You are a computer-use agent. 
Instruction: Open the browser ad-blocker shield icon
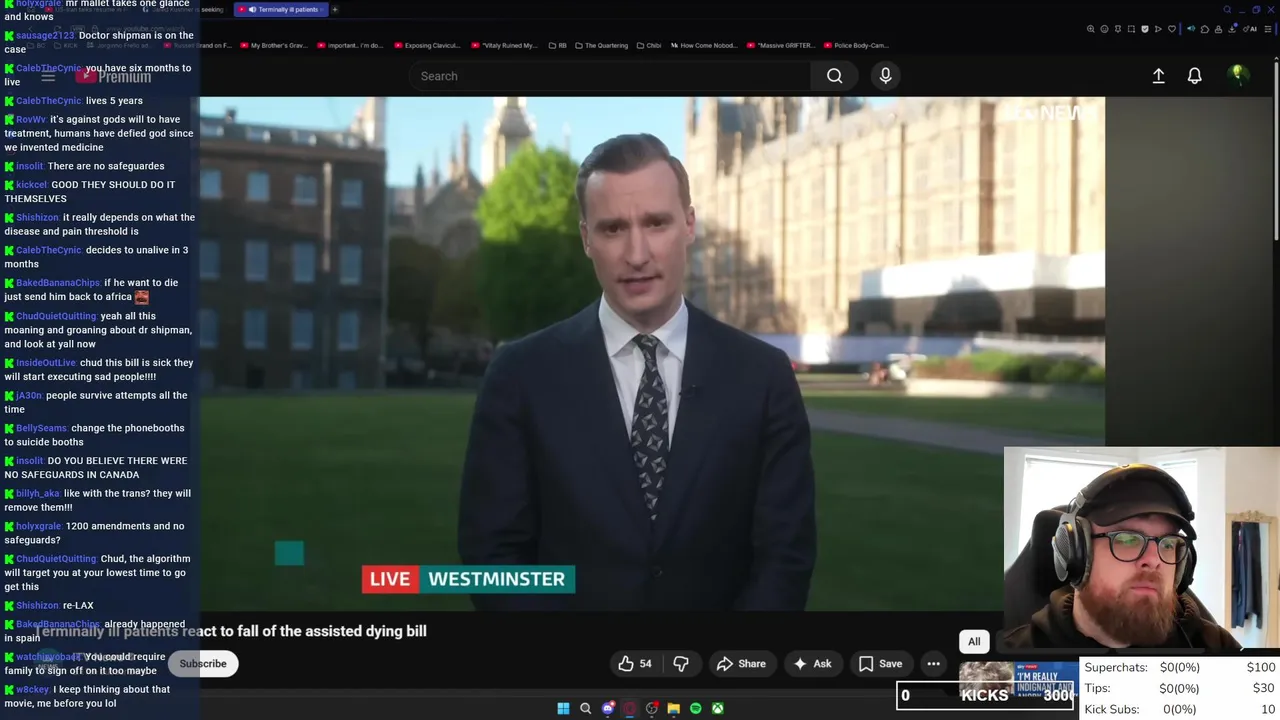point(1145,29)
